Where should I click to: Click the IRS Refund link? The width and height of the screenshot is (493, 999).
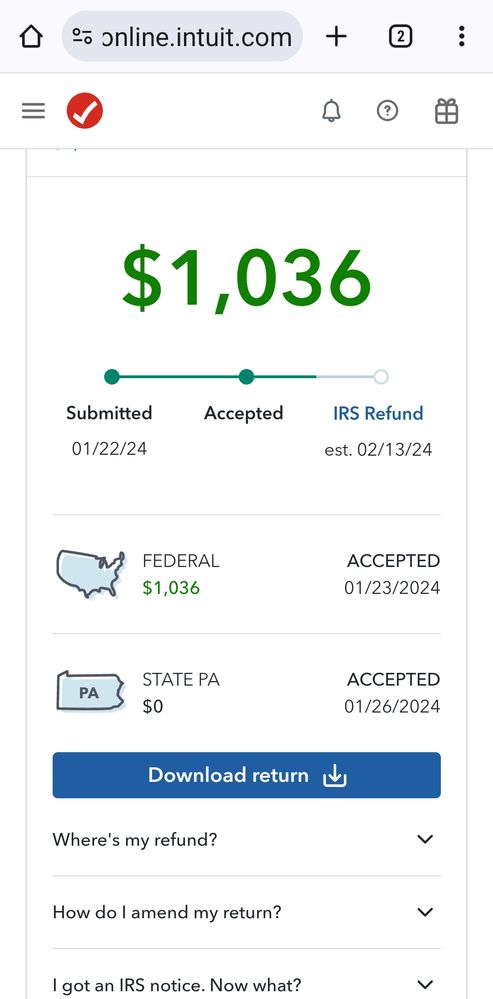coord(378,413)
